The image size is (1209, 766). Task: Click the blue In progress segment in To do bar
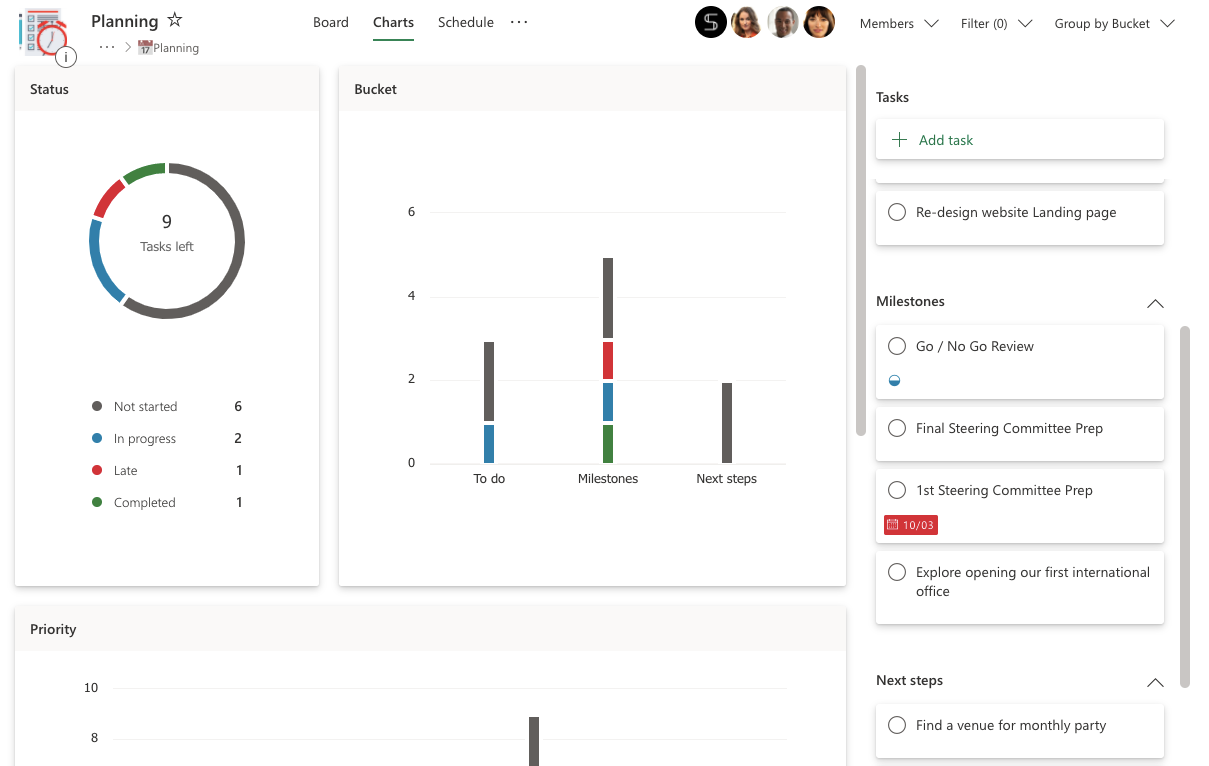coord(489,444)
